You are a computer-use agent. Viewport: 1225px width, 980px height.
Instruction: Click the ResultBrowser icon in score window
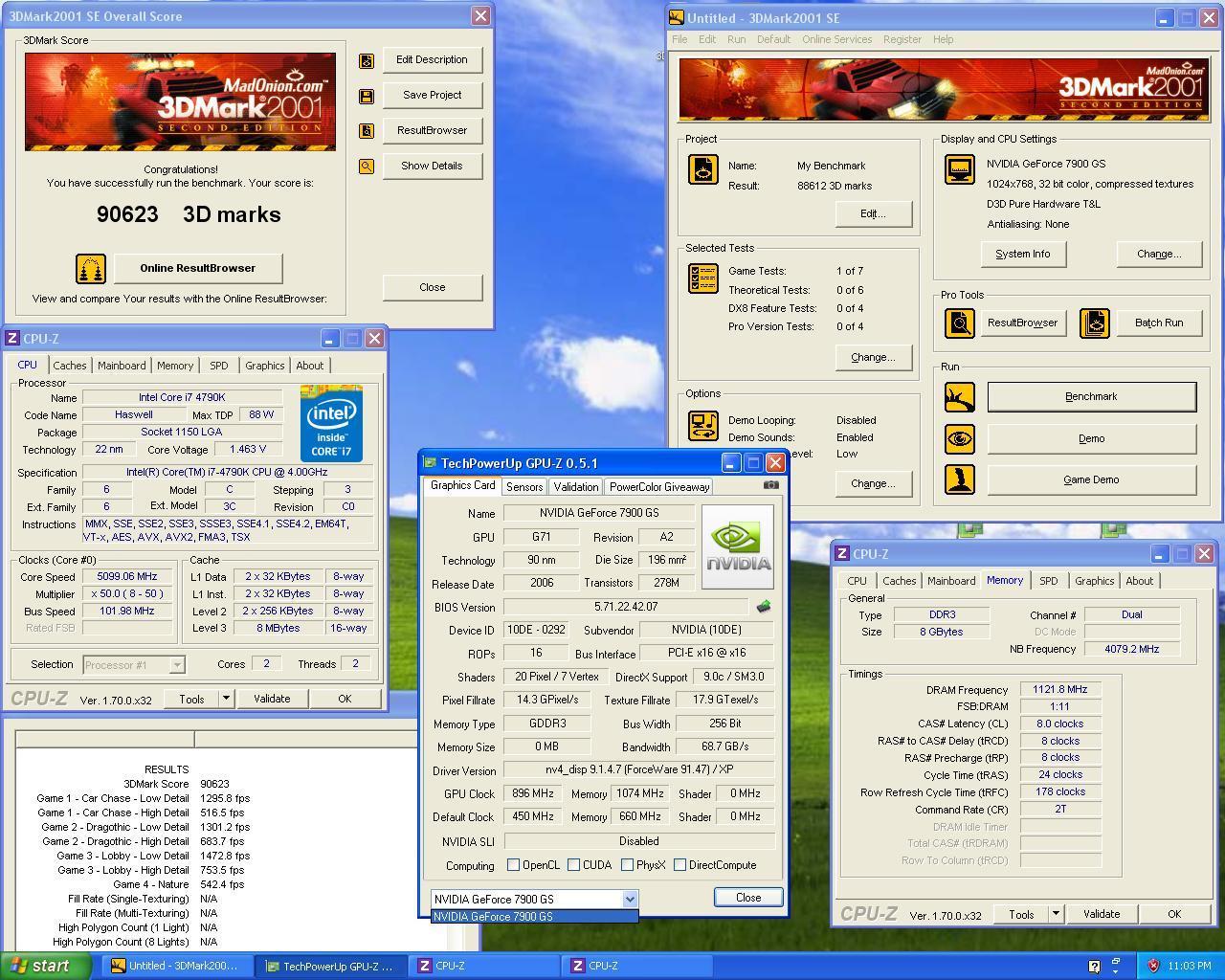pyautogui.click(x=367, y=131)
